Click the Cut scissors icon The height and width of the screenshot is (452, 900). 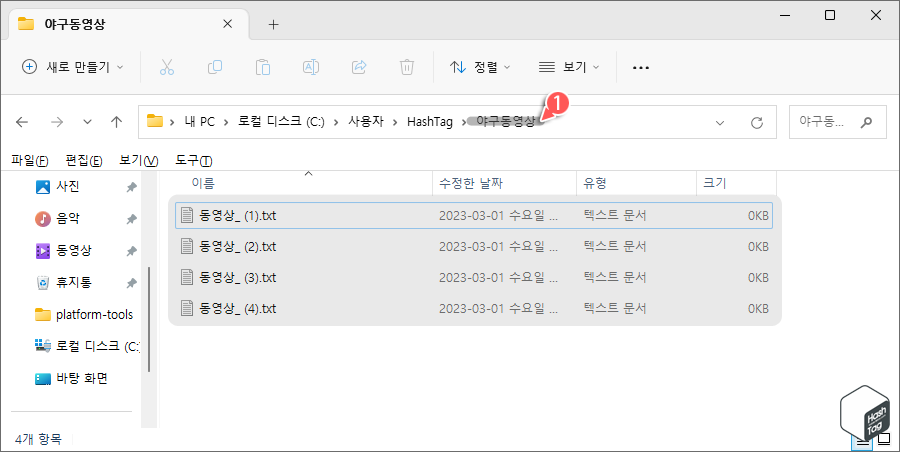[166, 67]
